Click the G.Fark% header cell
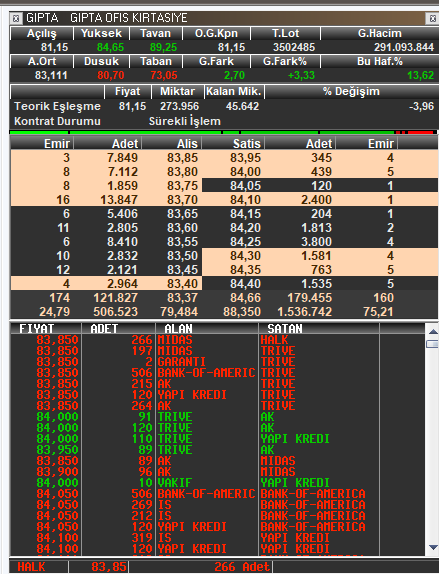This screenshot has height=574, width=439. (286, 61)
